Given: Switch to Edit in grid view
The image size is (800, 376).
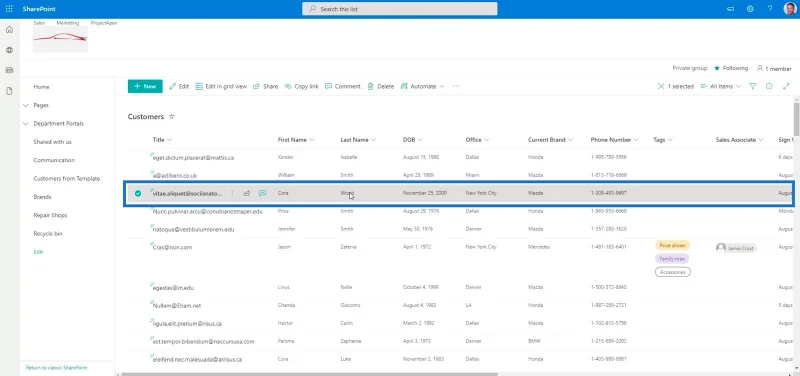Looking at the screenshot, I should coord(221,86).
